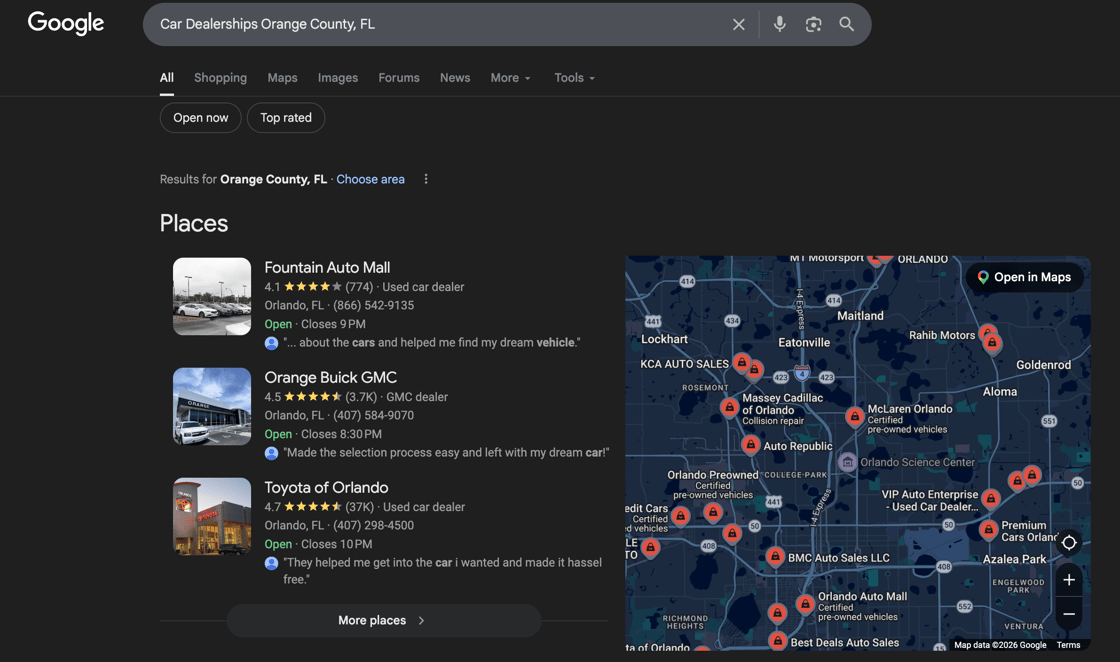Center map on my current location
This screenshot has width=1120, height=662.
click(1068, 542)
